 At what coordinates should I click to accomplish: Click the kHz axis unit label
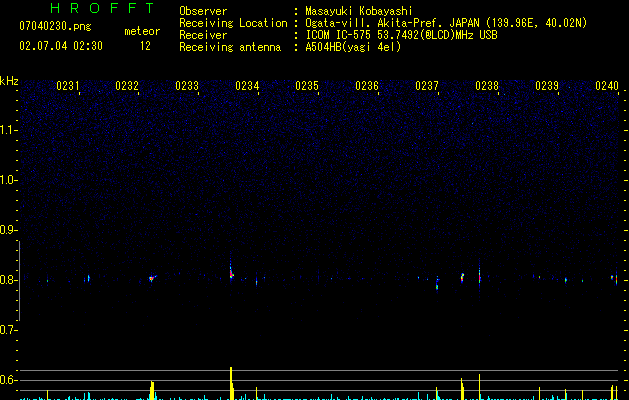click(9, 81)
